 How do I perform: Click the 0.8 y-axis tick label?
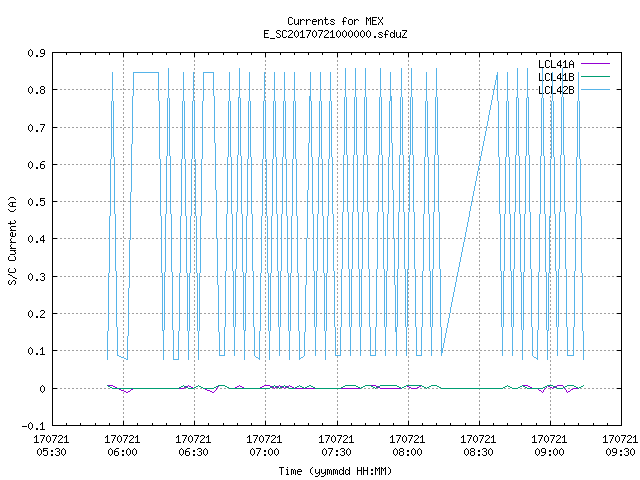pos(36,90)
